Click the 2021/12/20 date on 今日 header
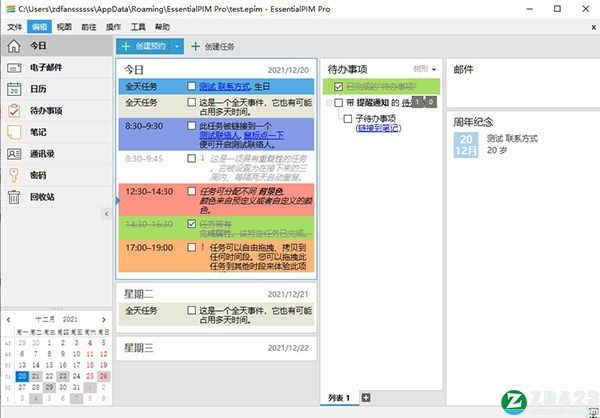Image resolution: width=600 pixels, height=418 pixels. 288,70
